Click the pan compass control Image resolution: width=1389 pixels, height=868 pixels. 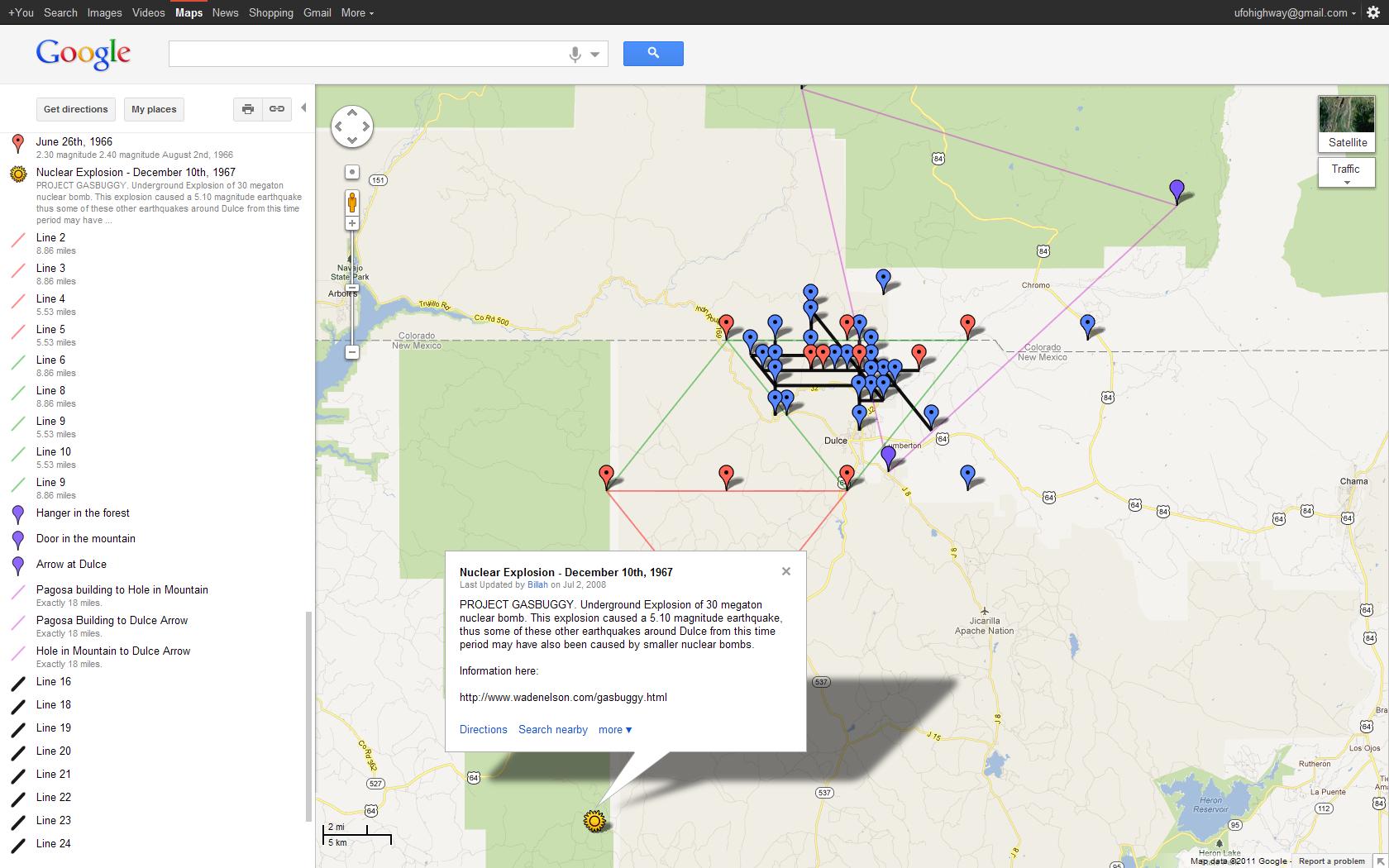(352, 126)
